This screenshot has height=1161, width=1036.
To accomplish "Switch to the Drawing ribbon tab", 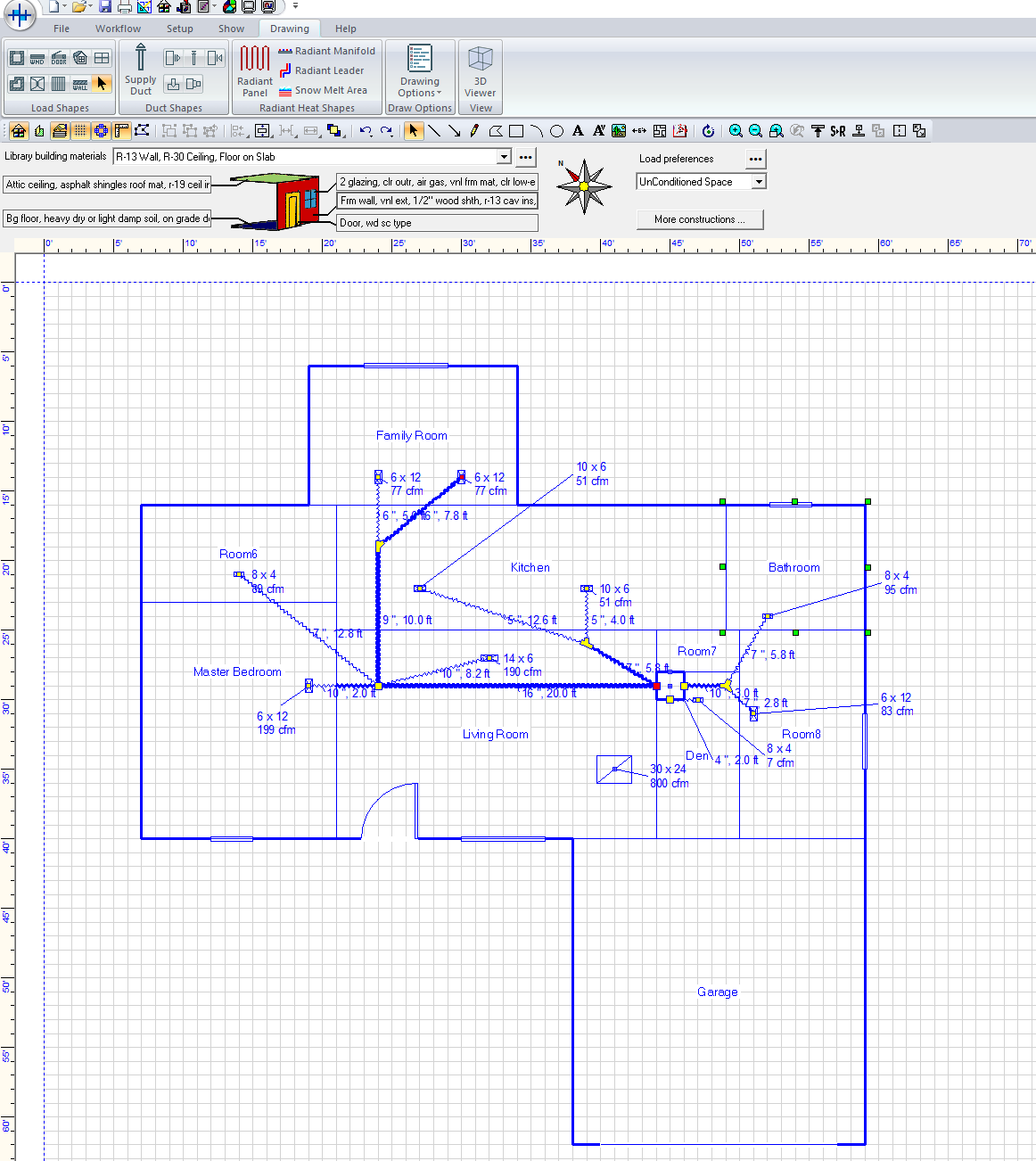I will pos(290,29).
